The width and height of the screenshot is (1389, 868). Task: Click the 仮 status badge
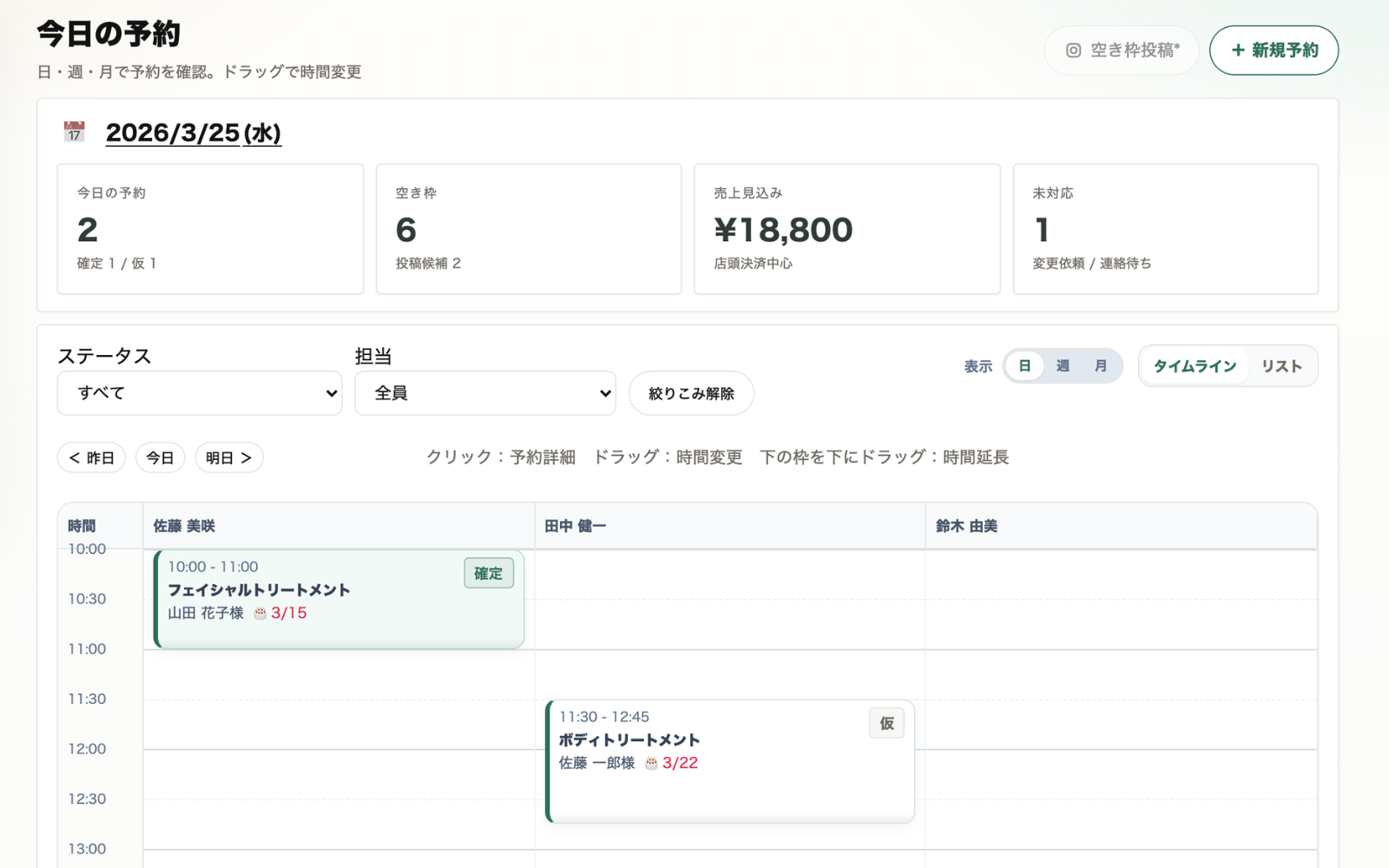(x=886, y=723)
